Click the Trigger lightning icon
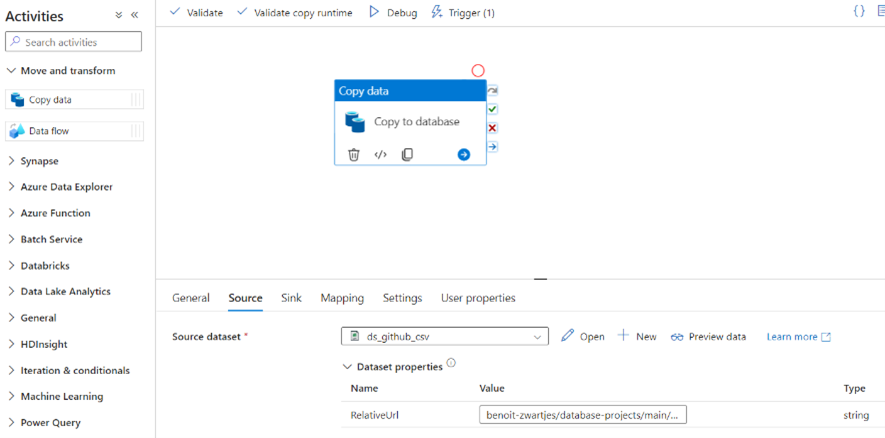Screen dimensions: 885x438 437,12
